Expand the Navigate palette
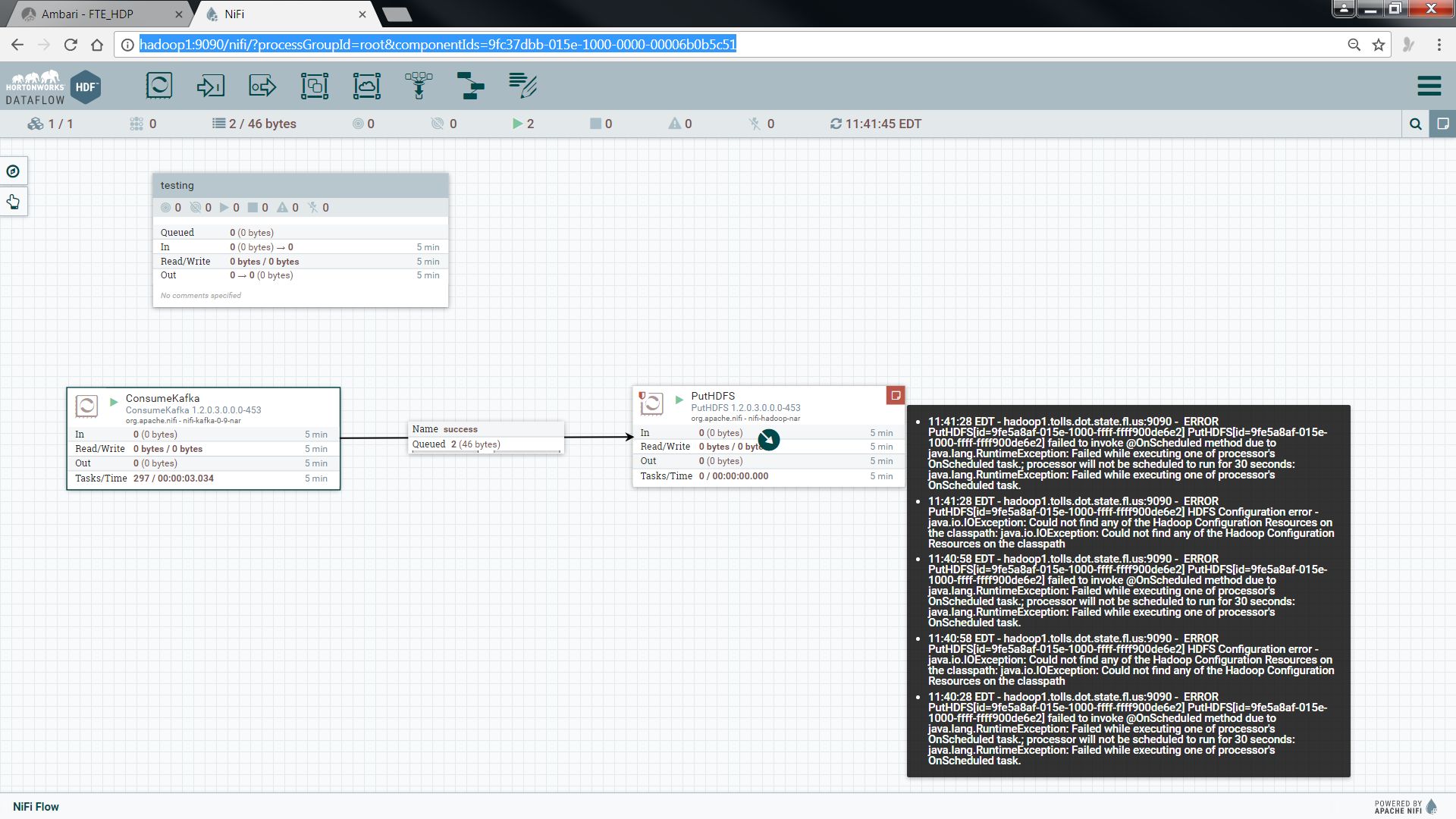Image resolution: width=1456 pixels, height=819 pixels. (14, 171)
